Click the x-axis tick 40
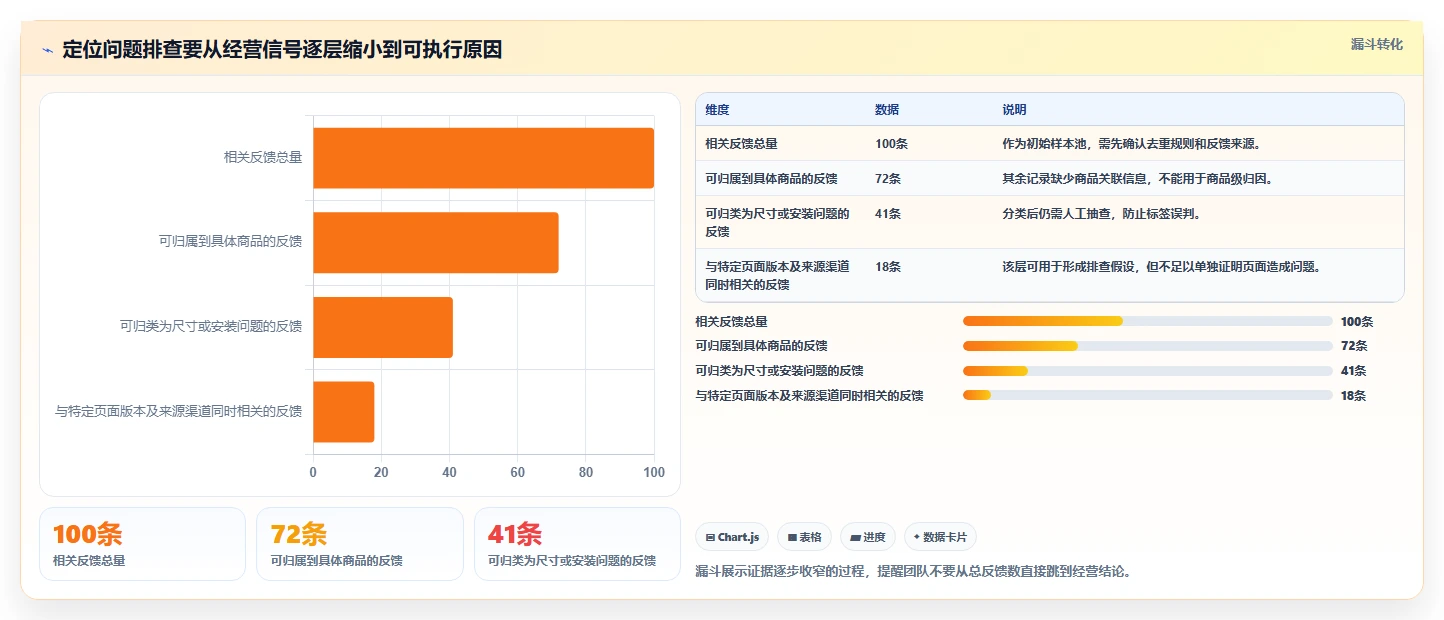 point(449,473)
